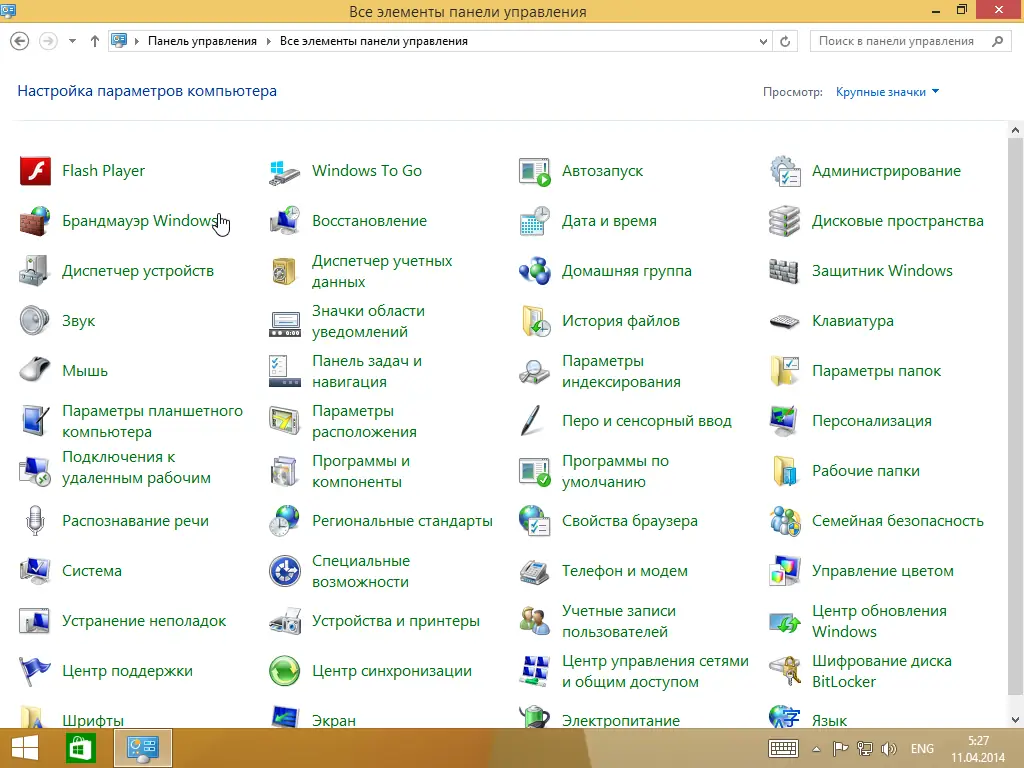The height and width of the screenshot is (768, 1024).
Task: Open Flash Player settings
Action: click(x=103, y=170)
